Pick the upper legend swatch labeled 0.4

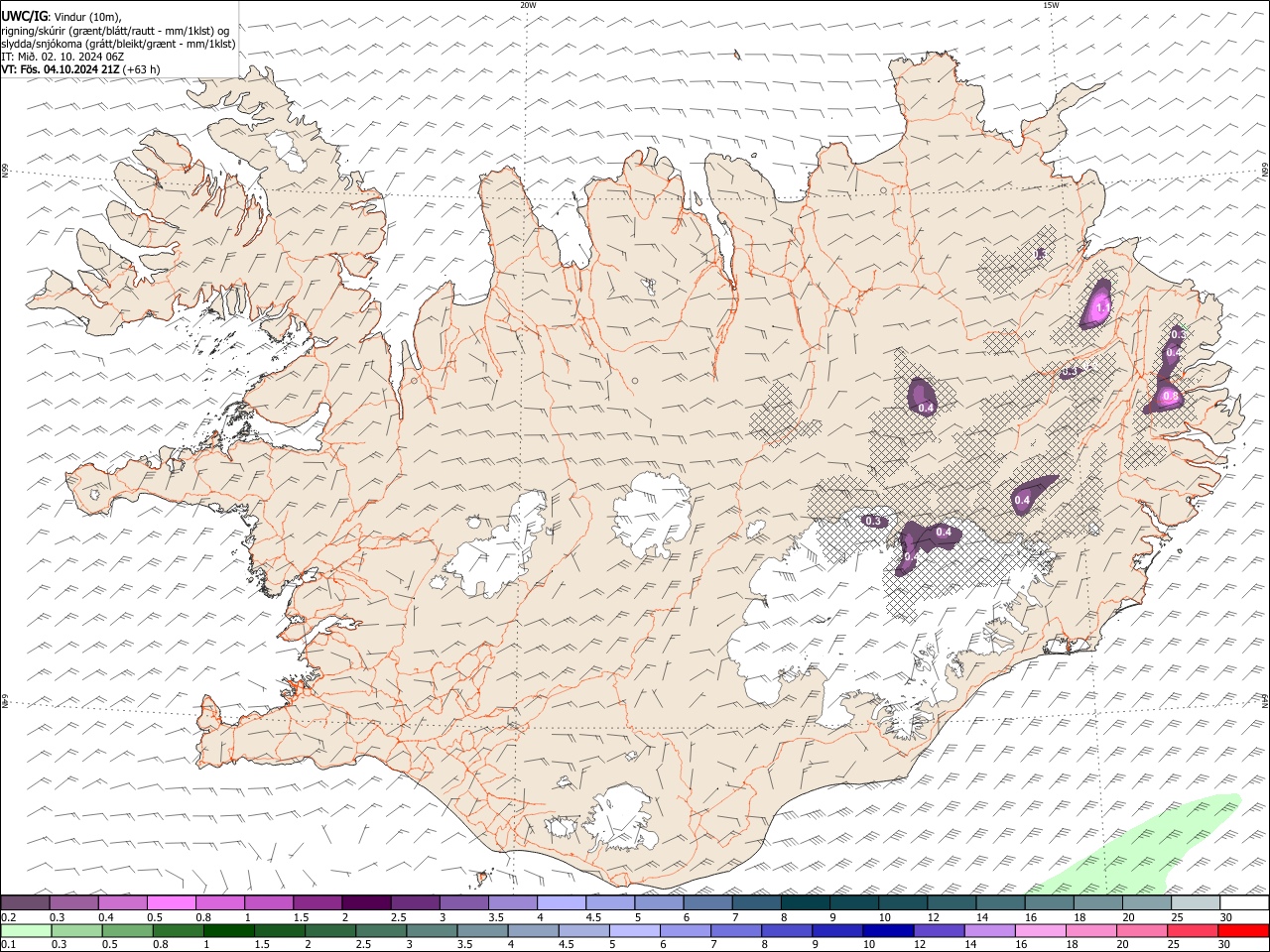tap(122, 902)
